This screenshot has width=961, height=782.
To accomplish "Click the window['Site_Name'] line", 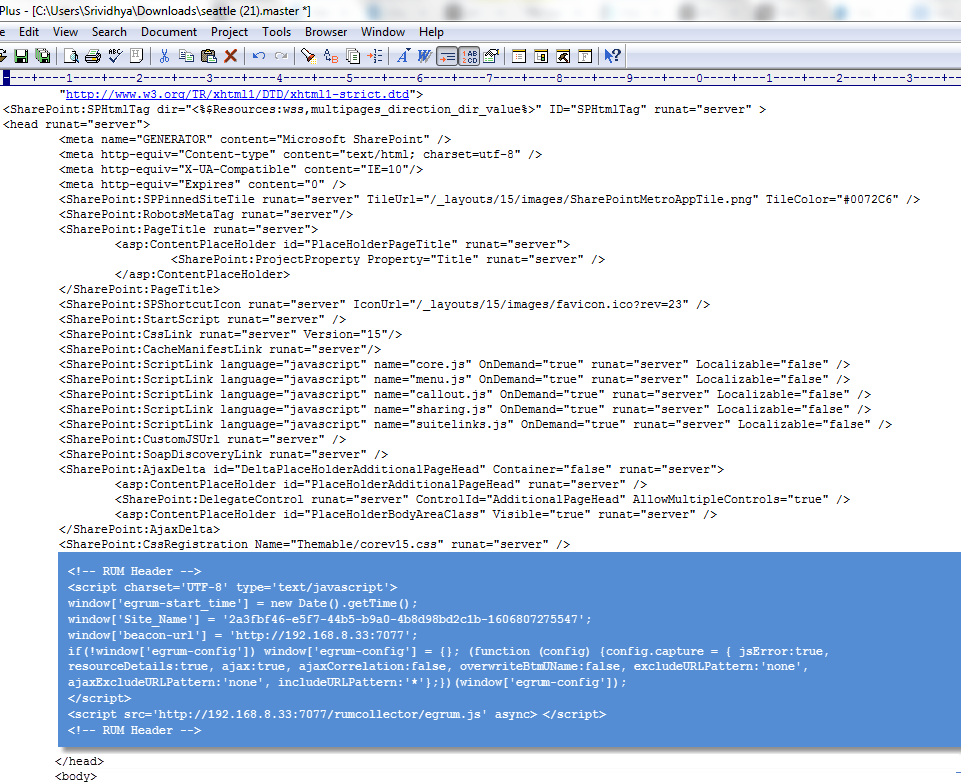I will click(329, 619).
